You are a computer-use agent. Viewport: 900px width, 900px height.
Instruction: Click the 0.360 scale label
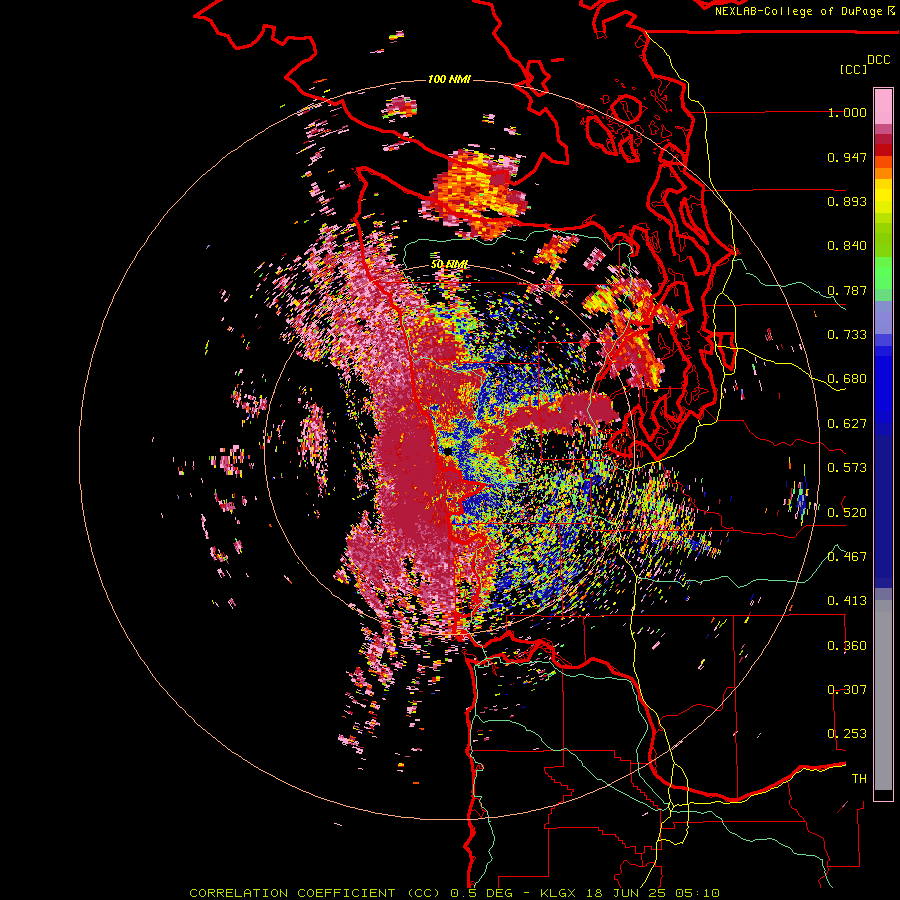tap(847, 645)
